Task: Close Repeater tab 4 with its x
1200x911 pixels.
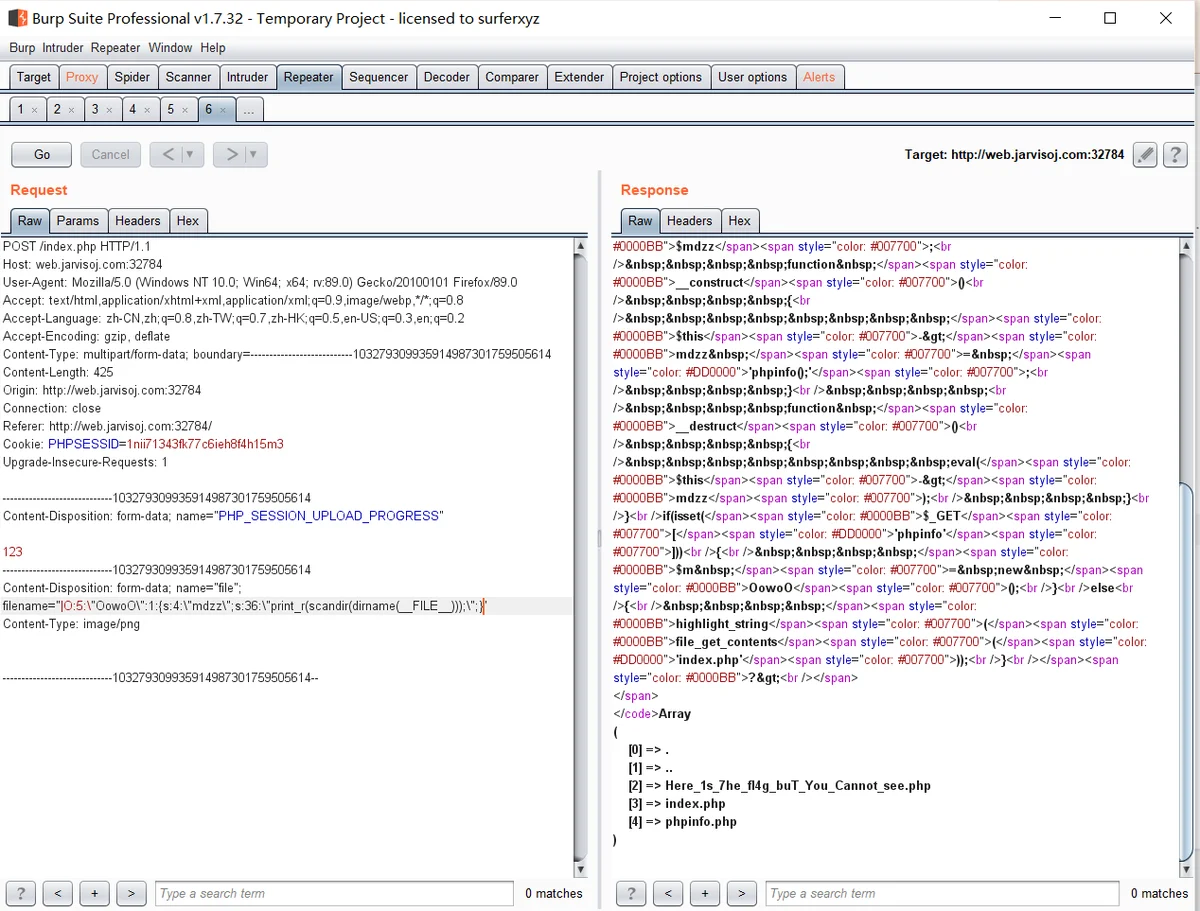Action: pyautogui.click(x=146, y=110)
